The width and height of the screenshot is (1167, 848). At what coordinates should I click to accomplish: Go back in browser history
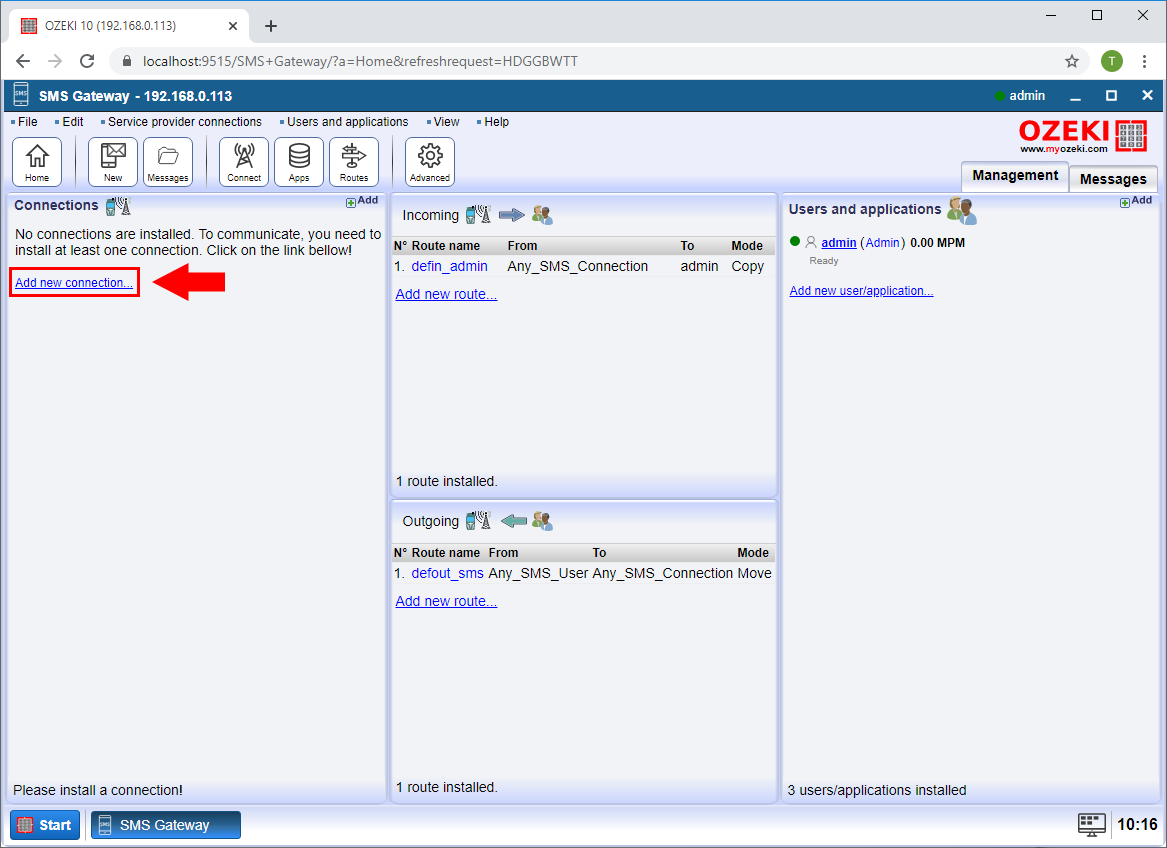pyautogui.click(x=23, y=61)
